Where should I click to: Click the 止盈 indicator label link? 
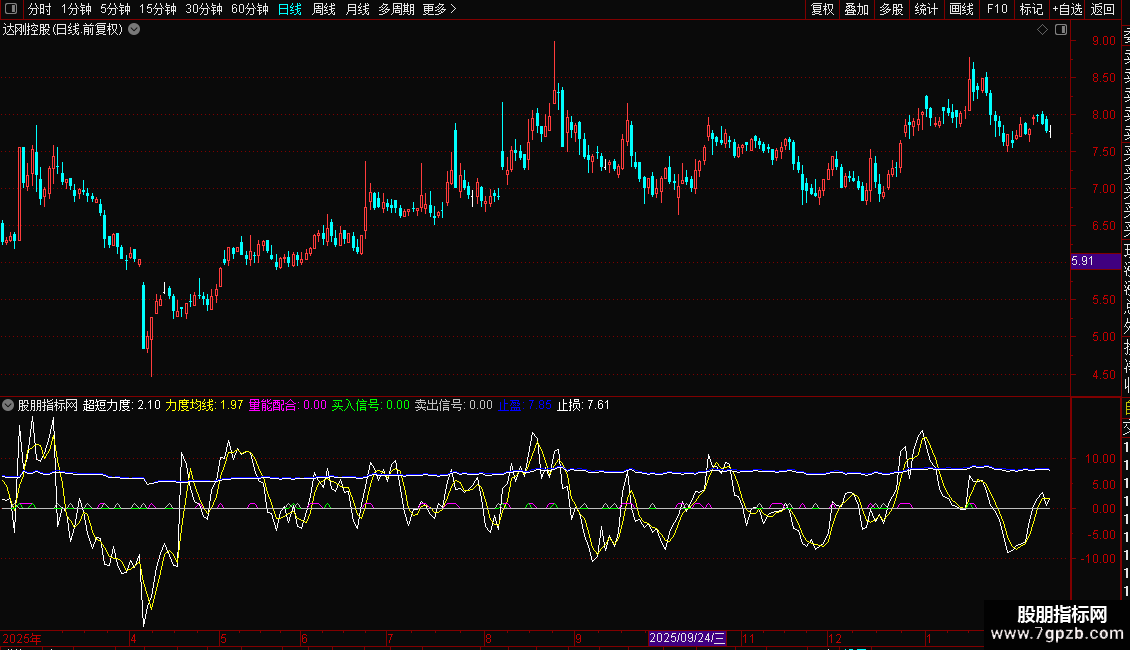(x=510, y=405)
